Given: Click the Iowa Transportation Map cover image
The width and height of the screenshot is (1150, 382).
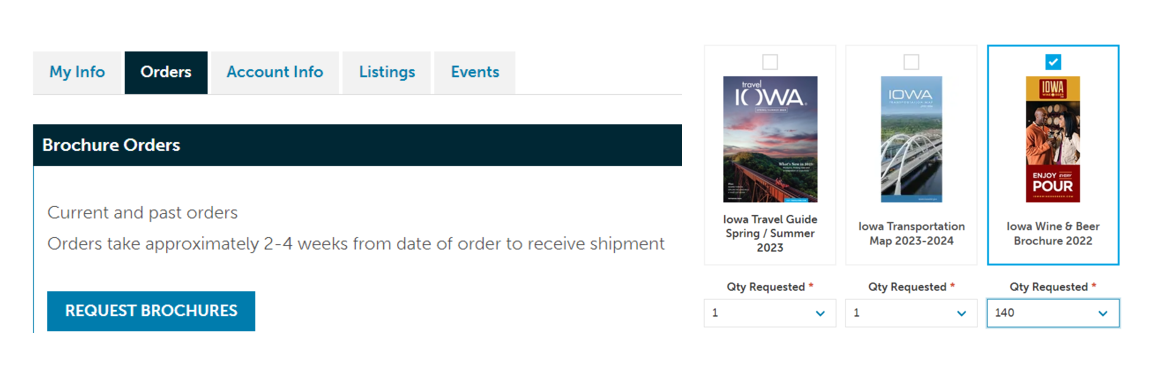Looking at the screenshot, I should point(911,139).
